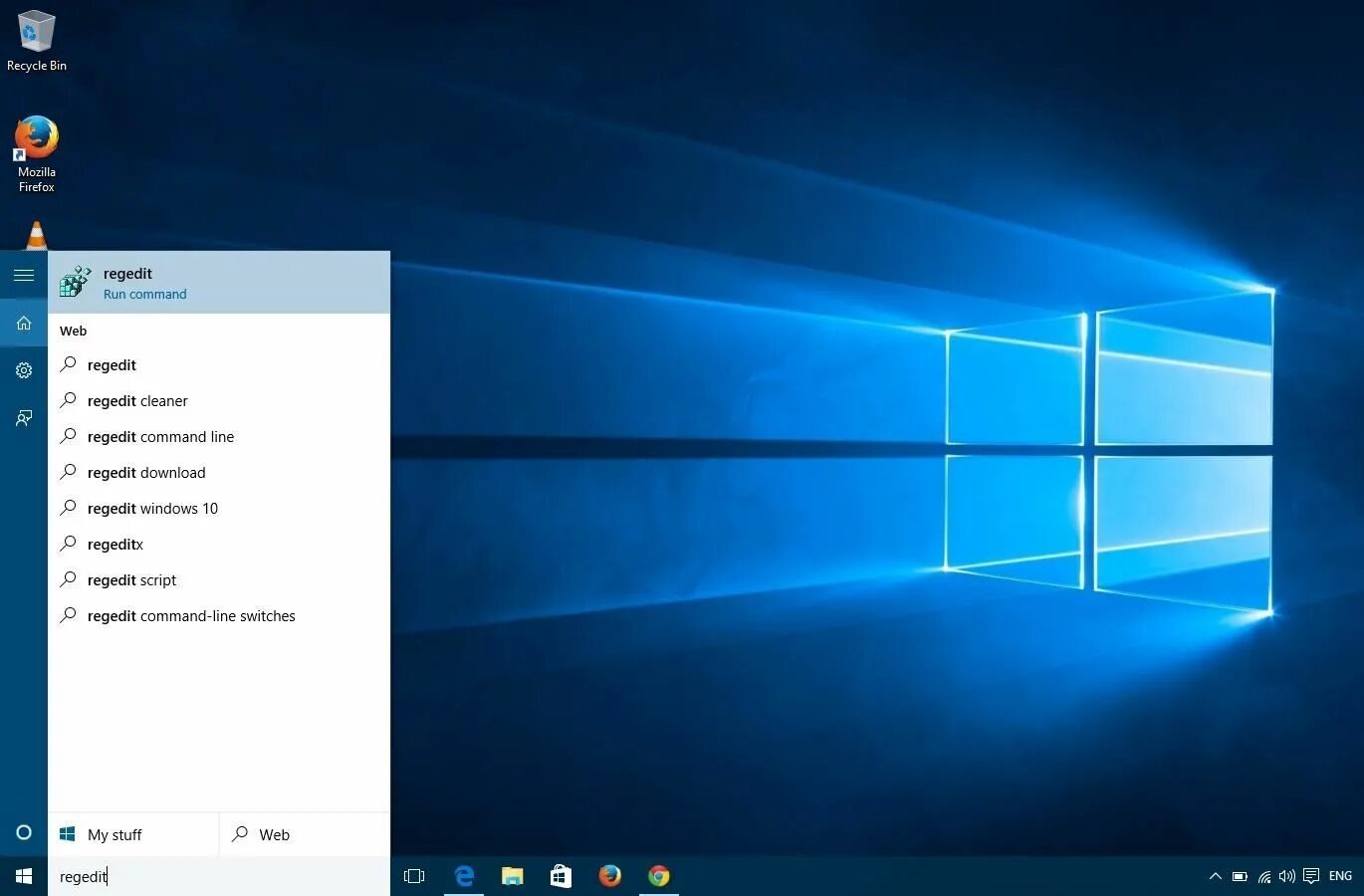Adjust volume via the speaker icon
The height and width of the screenshot is (896, 1364).
tap(1287, 876)
